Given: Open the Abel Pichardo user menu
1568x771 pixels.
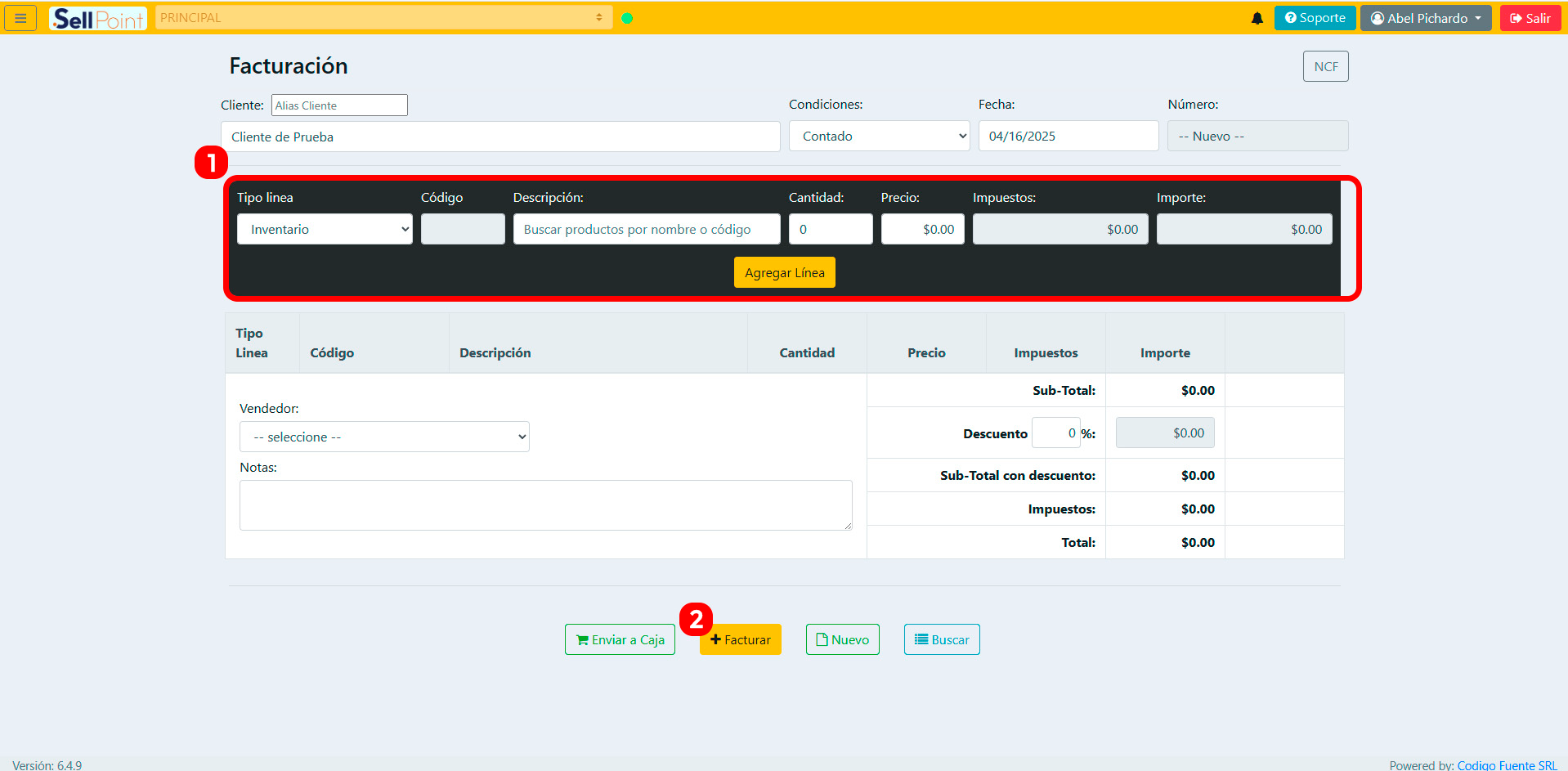Looking at the screenshot, I should pyautogui.click(x=1425, y=18).
